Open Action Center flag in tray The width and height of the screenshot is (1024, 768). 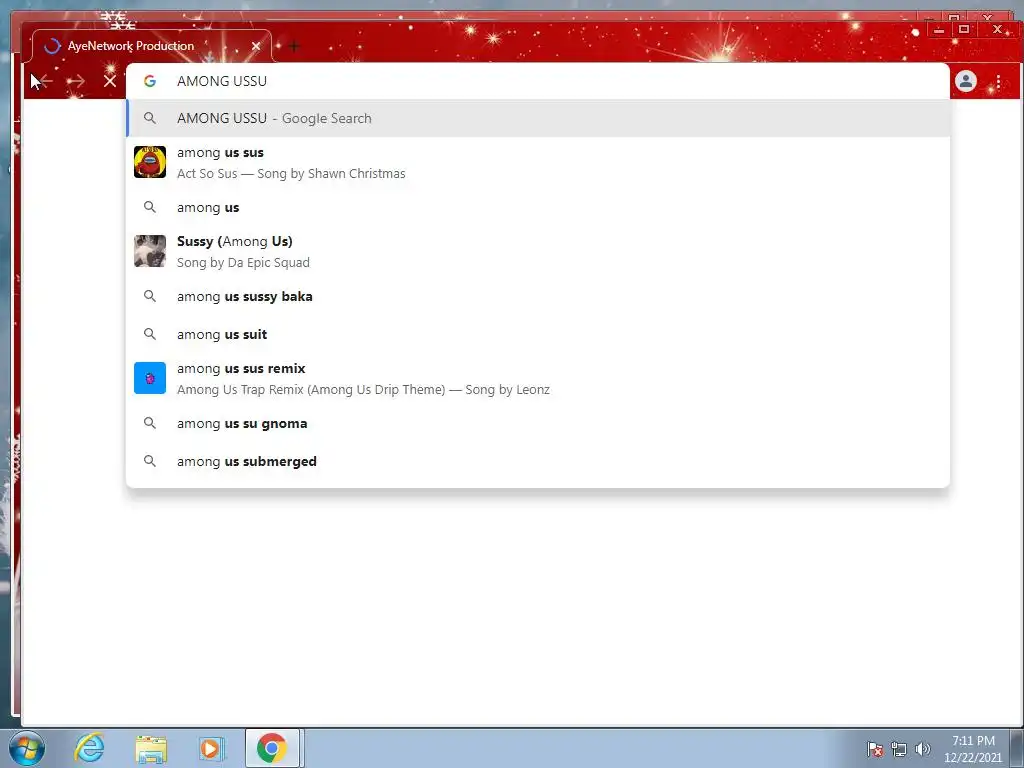tap(875, 749)
